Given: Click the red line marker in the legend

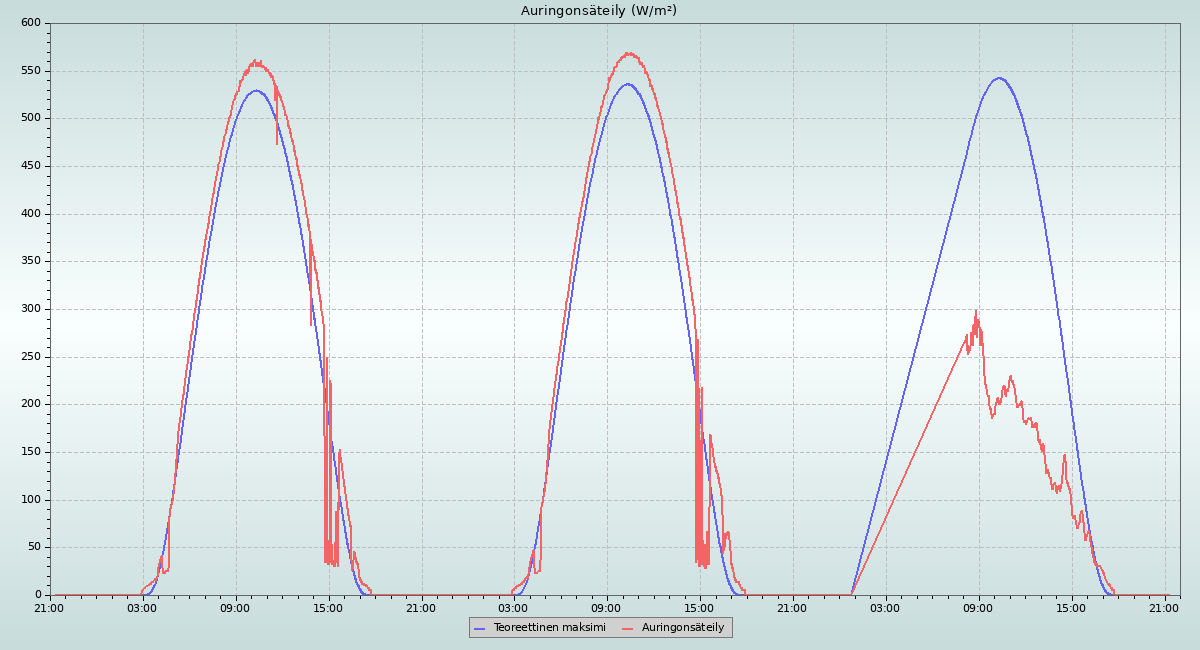Looking at the screenshot, I should click(628, 628).
